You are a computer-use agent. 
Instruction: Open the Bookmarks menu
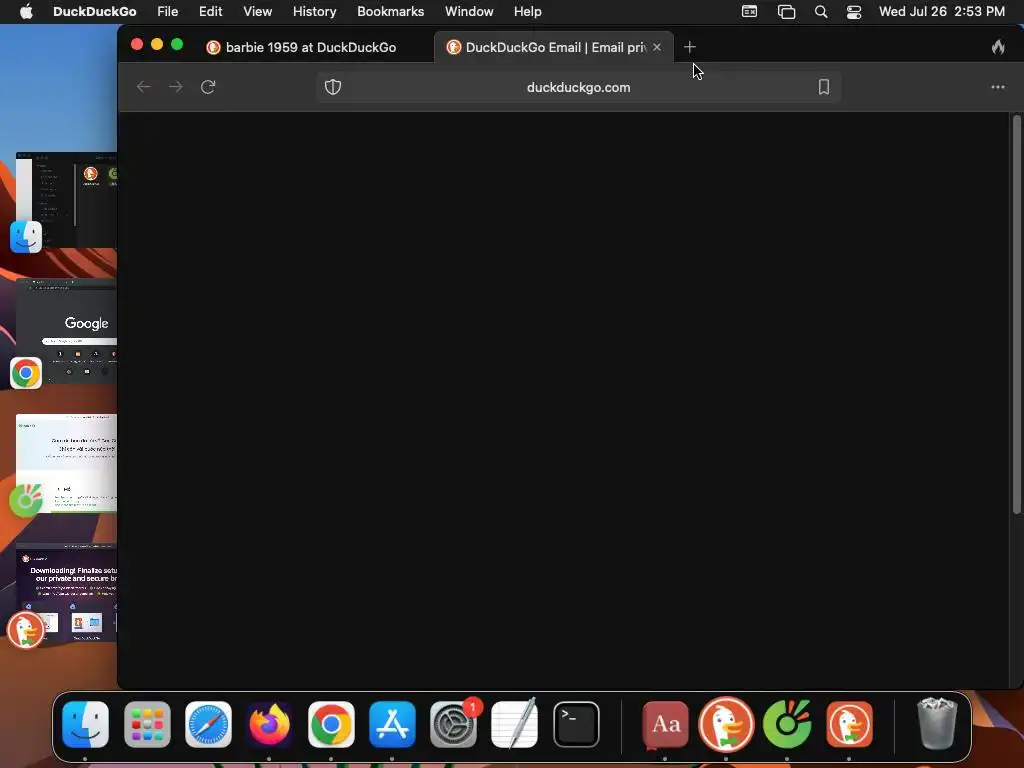pyautogui.click(x=391, y=11)
